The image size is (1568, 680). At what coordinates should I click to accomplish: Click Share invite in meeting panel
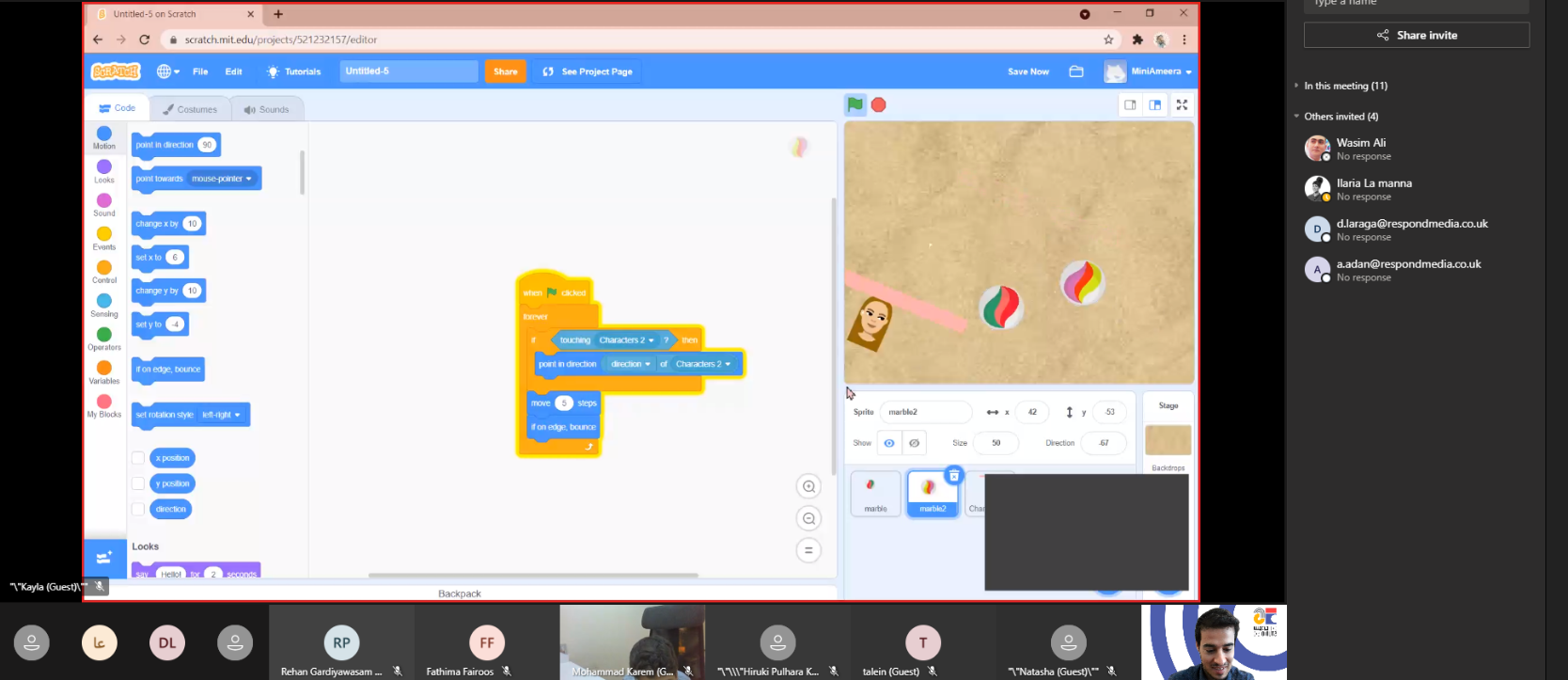point(1417,35)
